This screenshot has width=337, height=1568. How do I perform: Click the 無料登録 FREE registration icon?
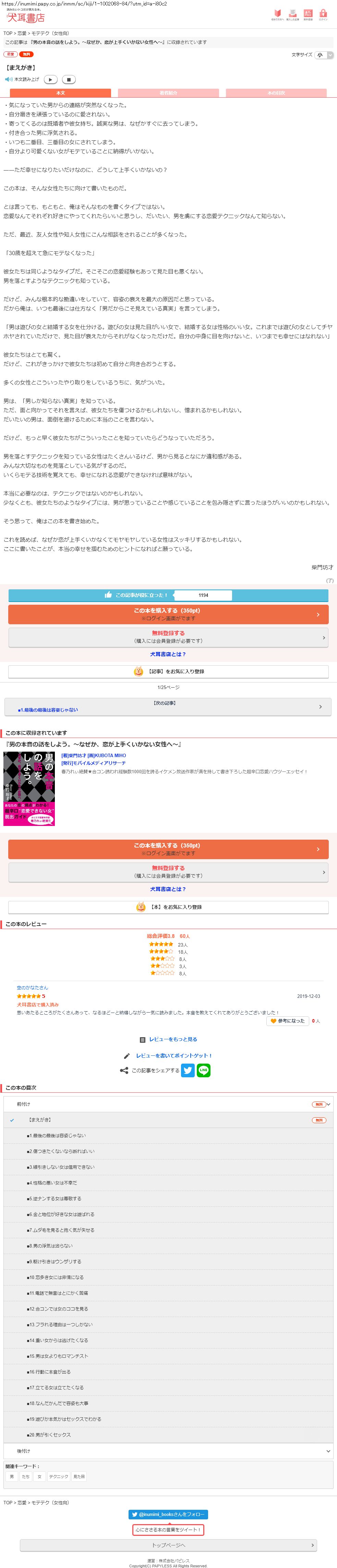[x=308, y=15]
